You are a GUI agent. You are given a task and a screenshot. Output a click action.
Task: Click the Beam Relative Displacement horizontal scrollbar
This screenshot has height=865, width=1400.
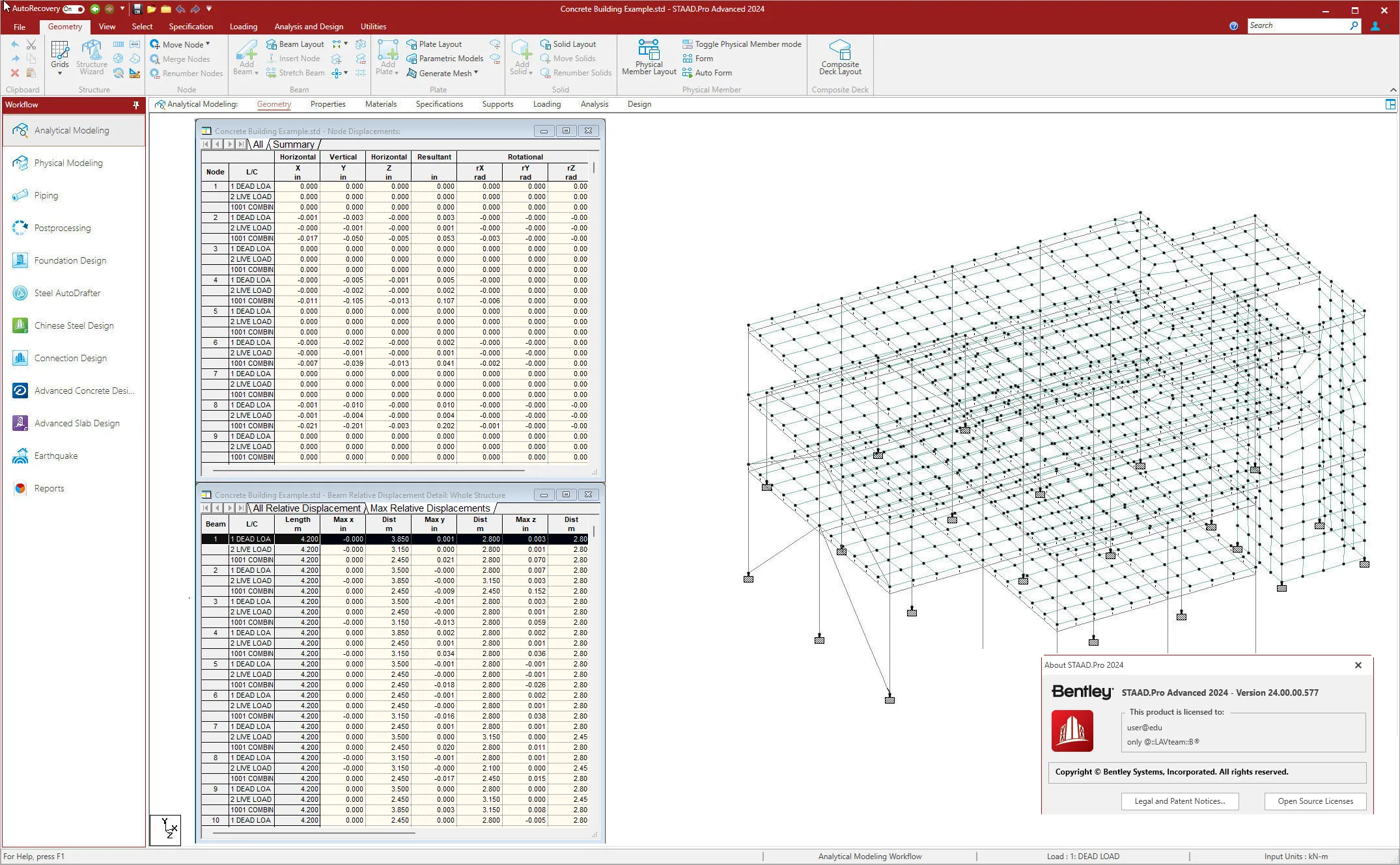[x=315, y=833]
